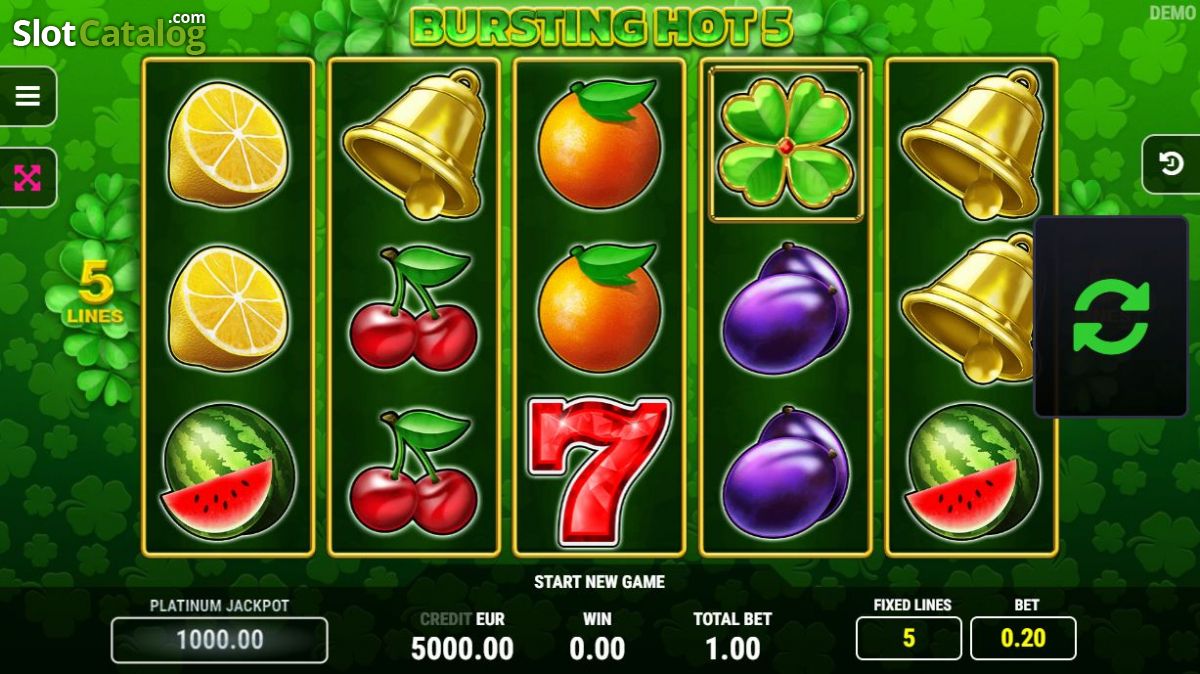Toggle fullscreen with pink arrows icon
This screenshot has height=674, width=1200.
(x=28, y=178)
